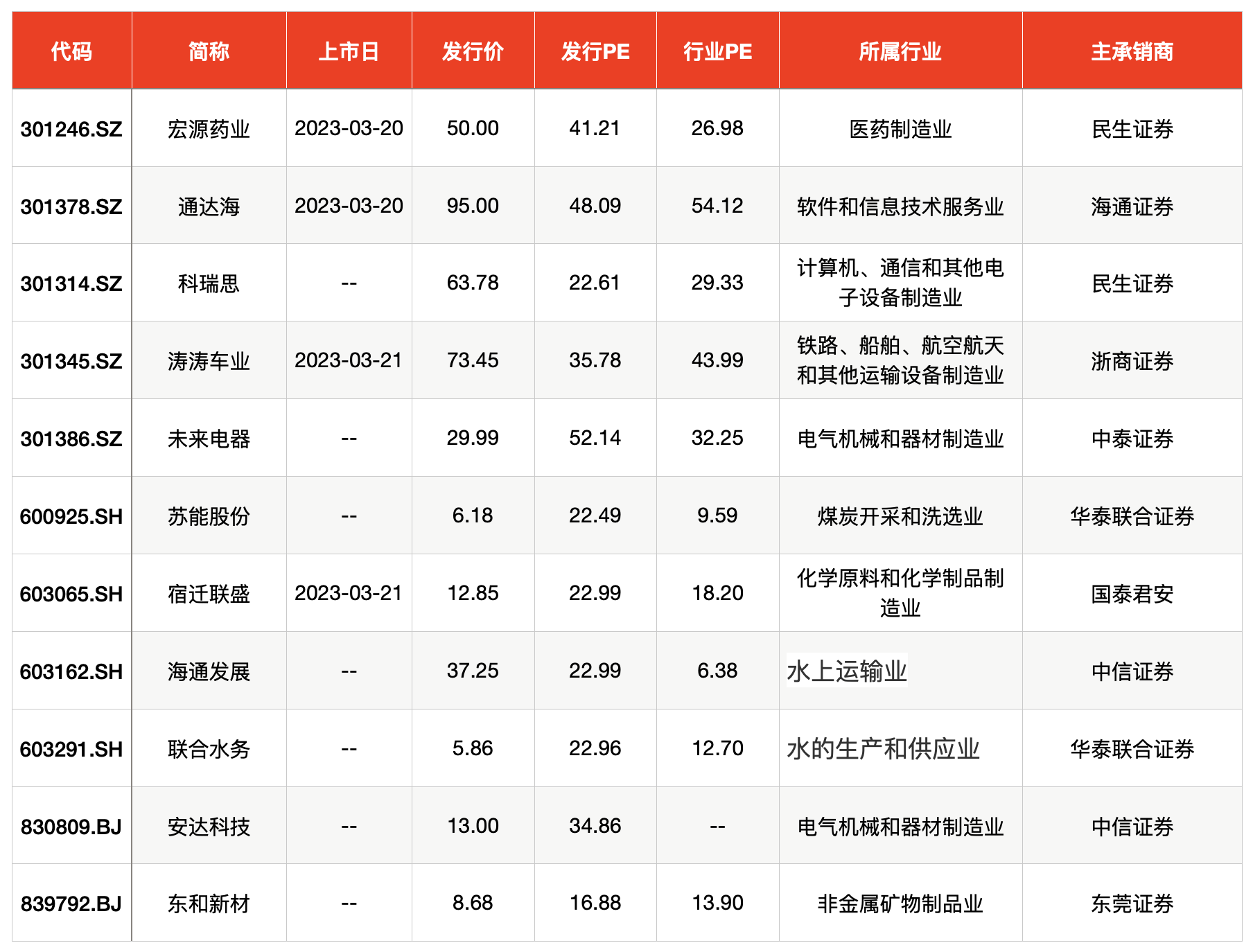Click industry PE value 12.70
The width and height of the screenshot is (1253, 952).
[717, 748]
